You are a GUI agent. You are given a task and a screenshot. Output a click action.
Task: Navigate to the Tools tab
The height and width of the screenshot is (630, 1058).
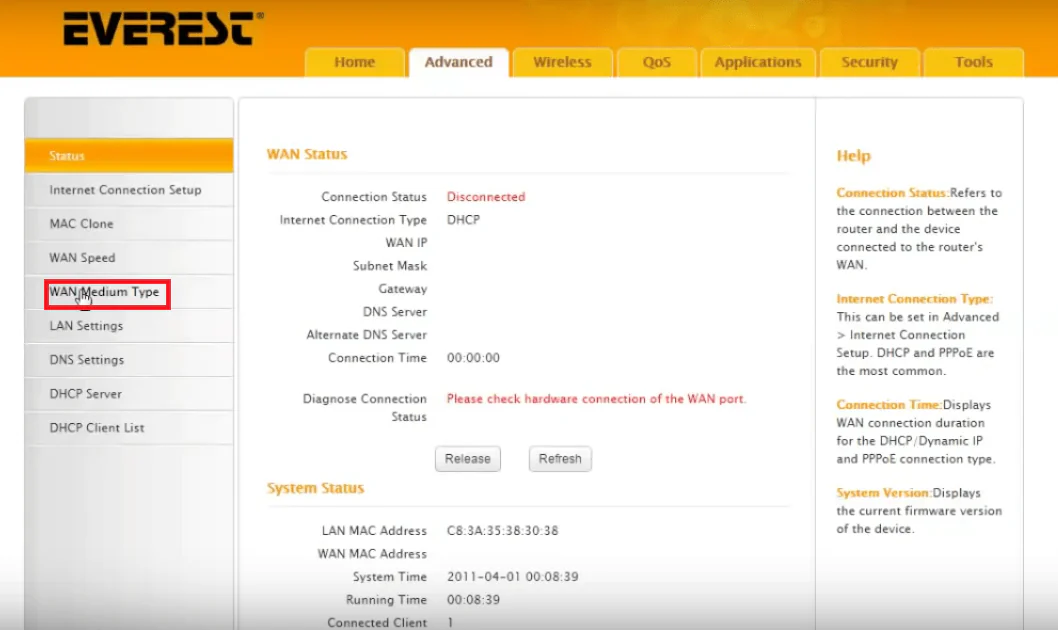973,62
